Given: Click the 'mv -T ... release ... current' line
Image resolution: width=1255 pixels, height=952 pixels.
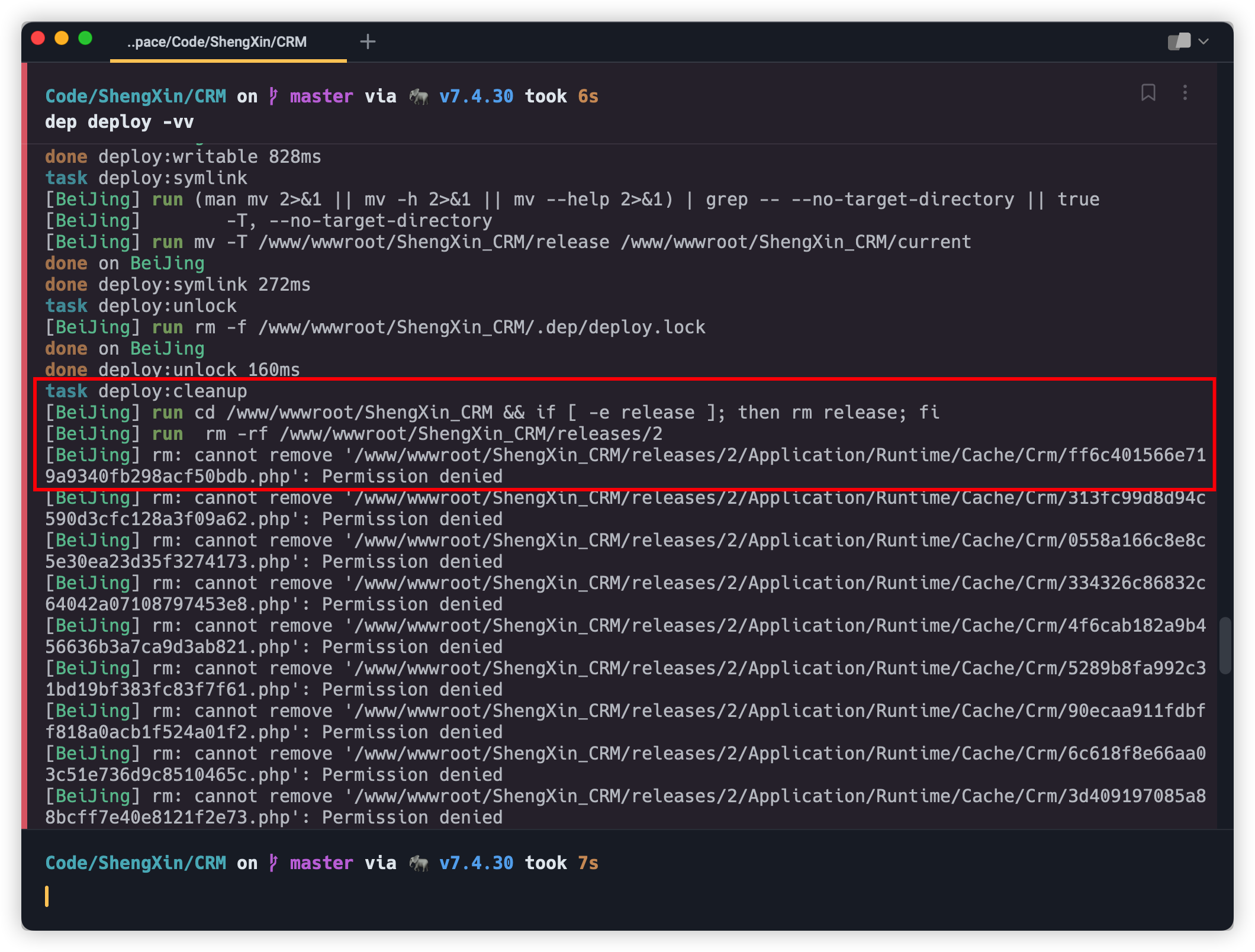Looking at the screenshot, I should [508, 242].
